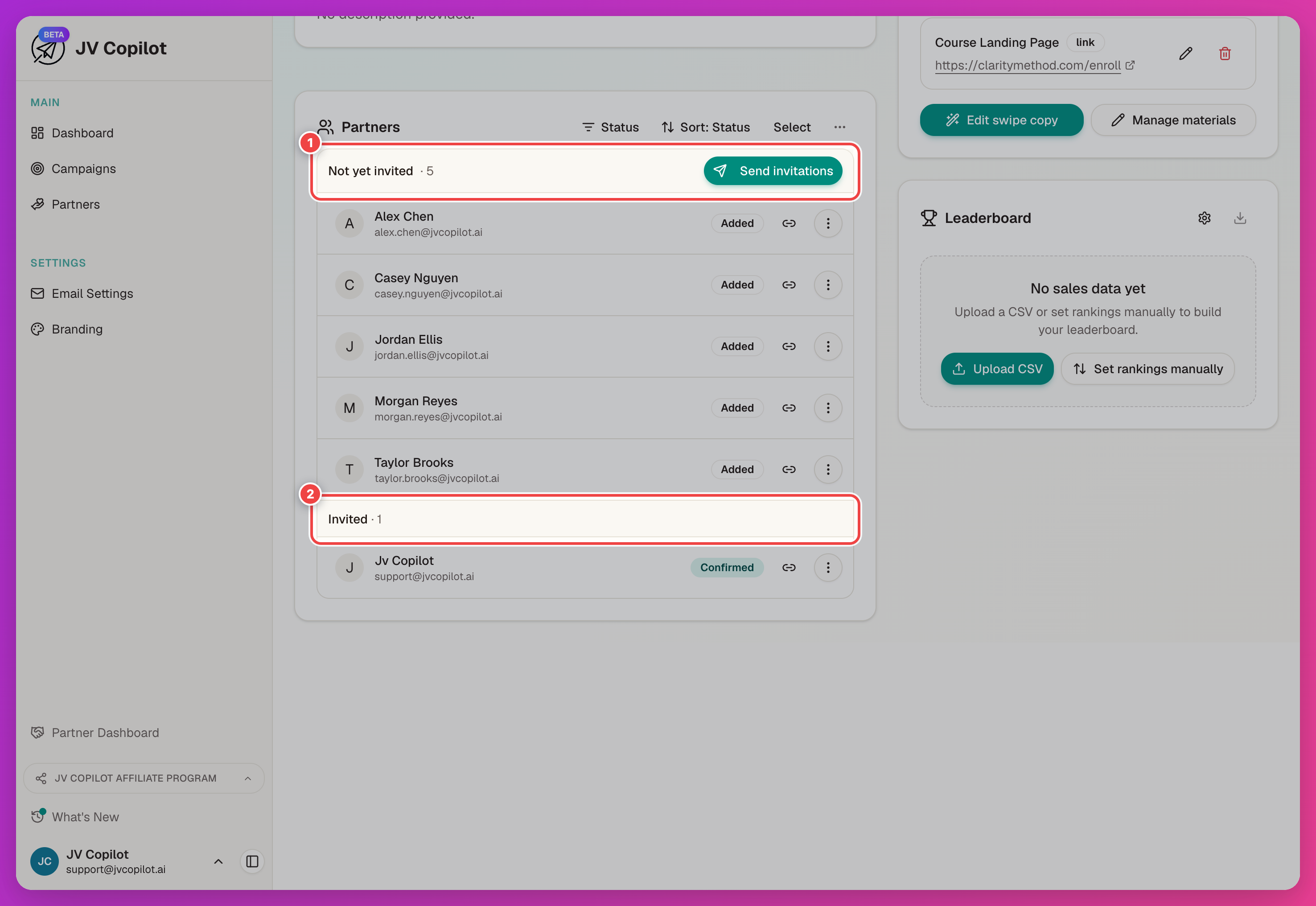Viewport: 1316px width, 906px height.
Task: Copy link for Jv Copilot partner
Action: click(789, 568)
